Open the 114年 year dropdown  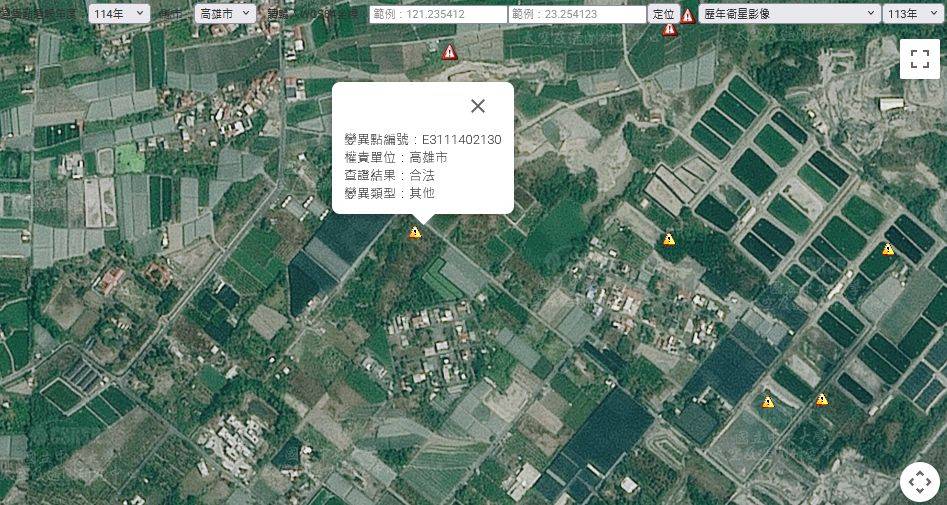(x=119, y=14)
